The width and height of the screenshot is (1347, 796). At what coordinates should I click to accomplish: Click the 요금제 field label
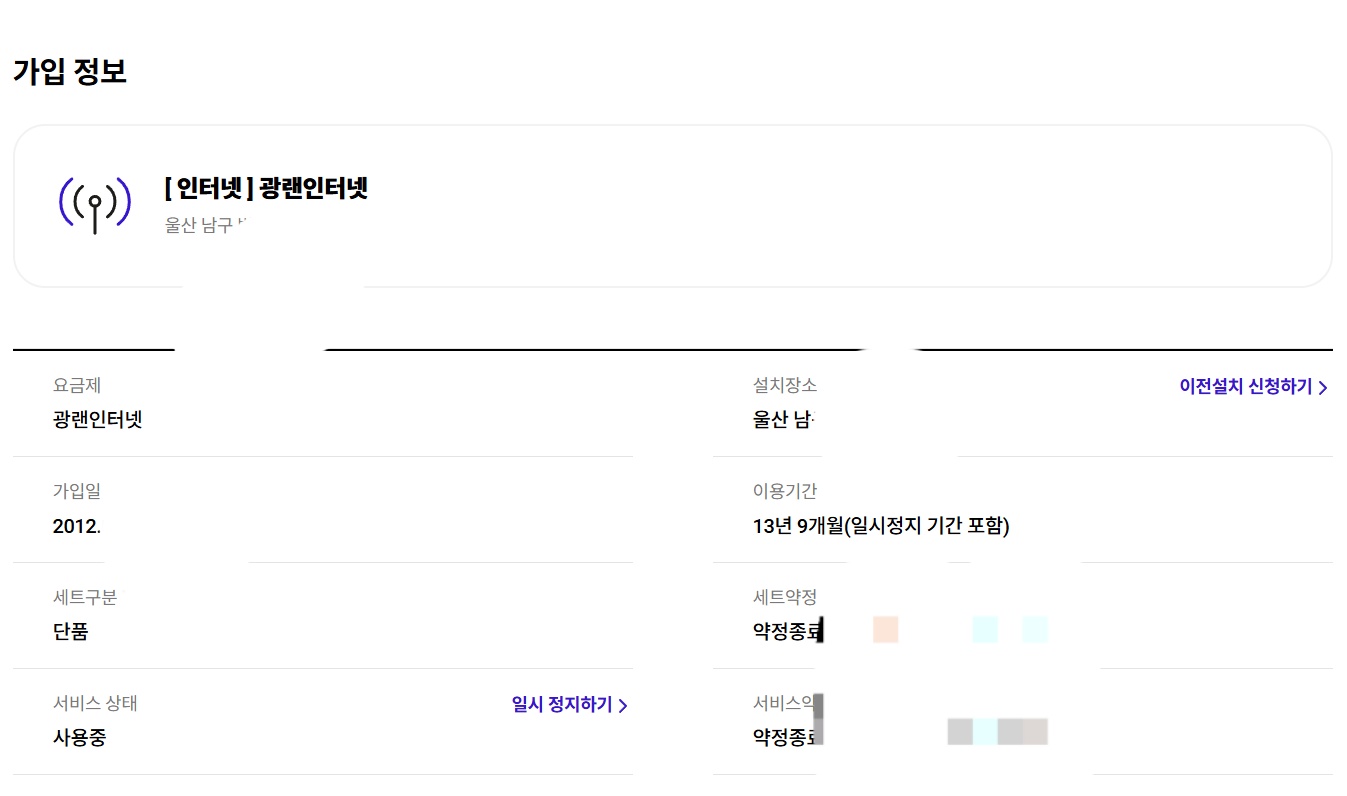pos(77,385)
